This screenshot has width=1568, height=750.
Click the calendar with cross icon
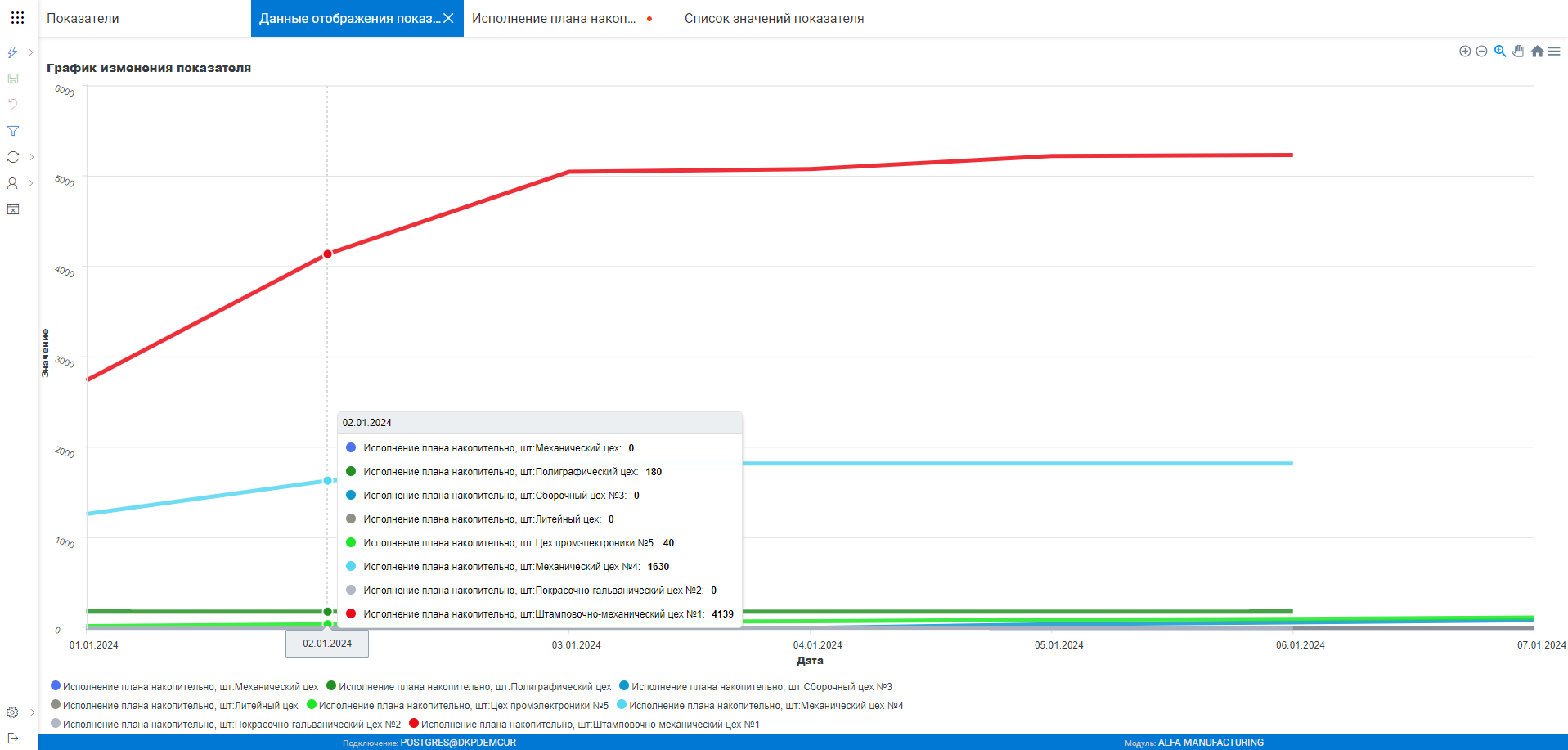[x=12, y=209]
